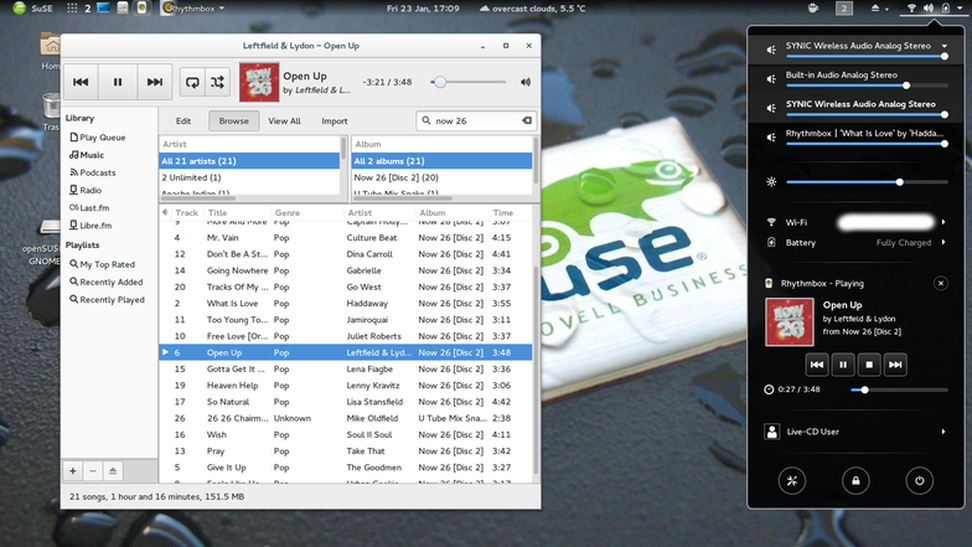Open the SuSE activities menu
972x547 pixels.
click(33, 8)
